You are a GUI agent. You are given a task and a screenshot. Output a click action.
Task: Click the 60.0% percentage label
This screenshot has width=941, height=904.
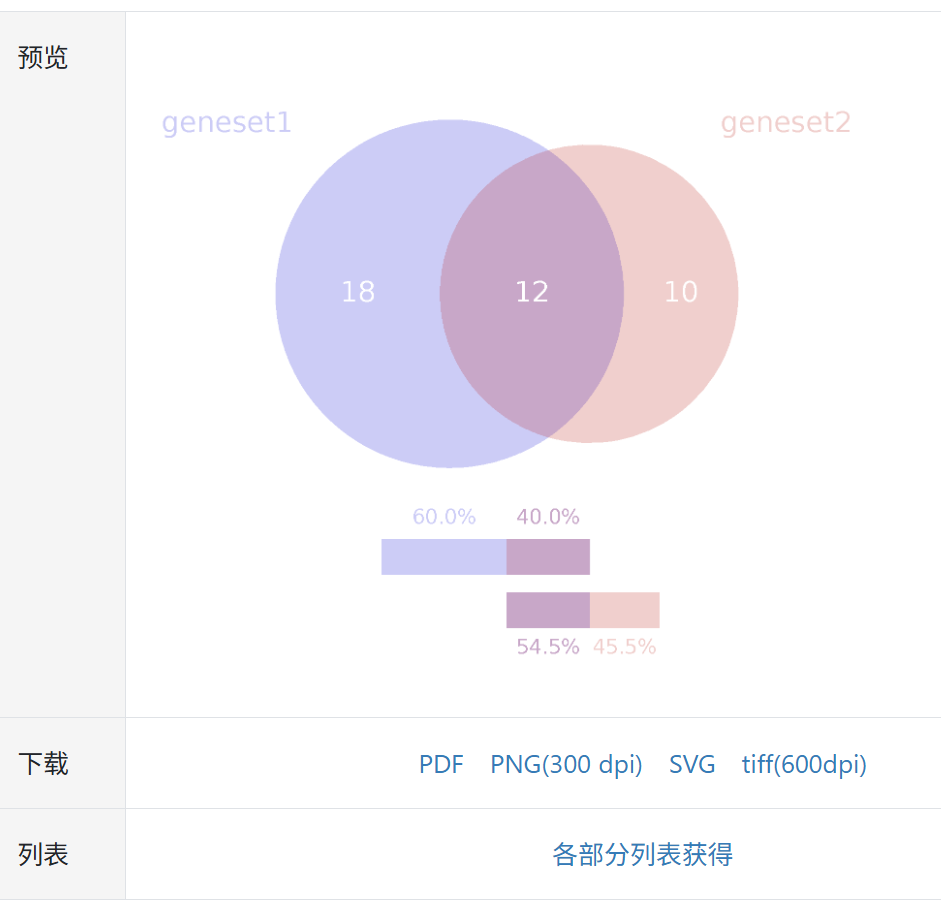(443, 517)
